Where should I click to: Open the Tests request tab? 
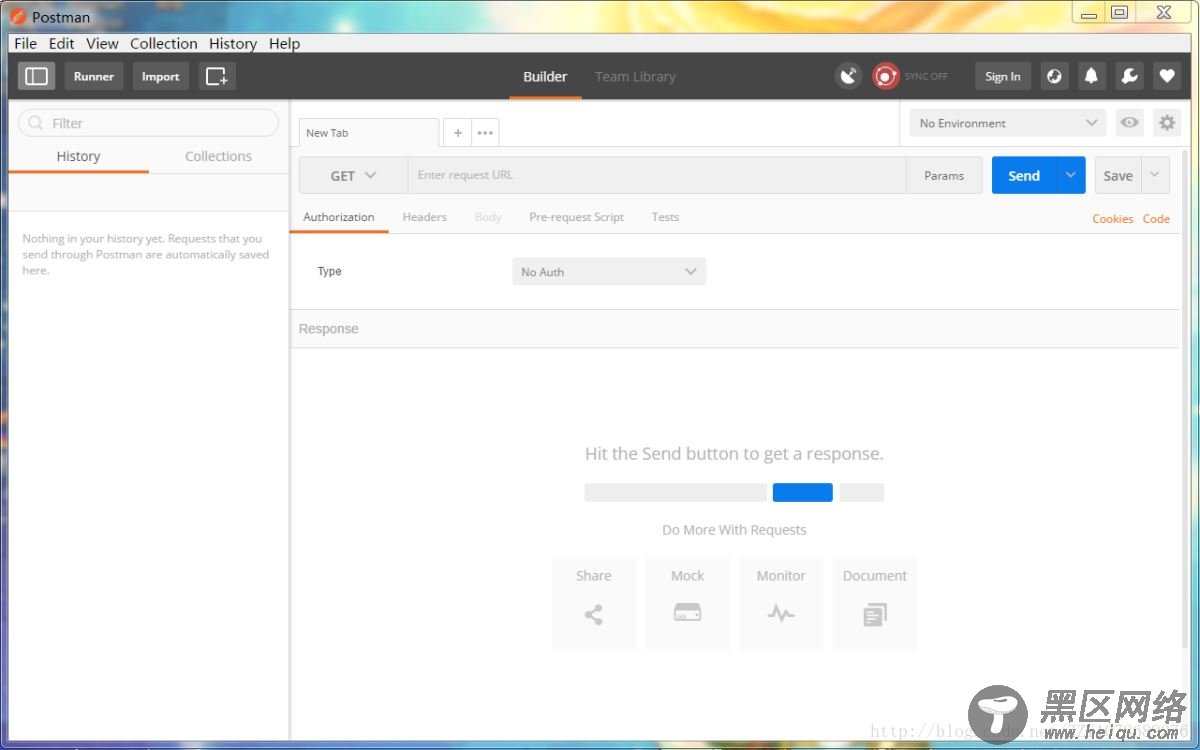pyautogui.click(x=665, y=217)
